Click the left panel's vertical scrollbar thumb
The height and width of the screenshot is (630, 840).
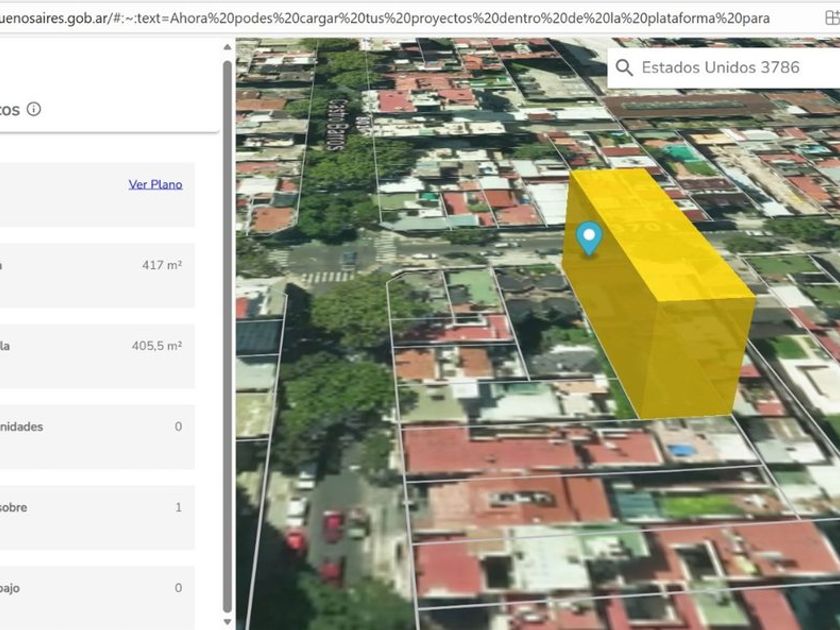227,336
